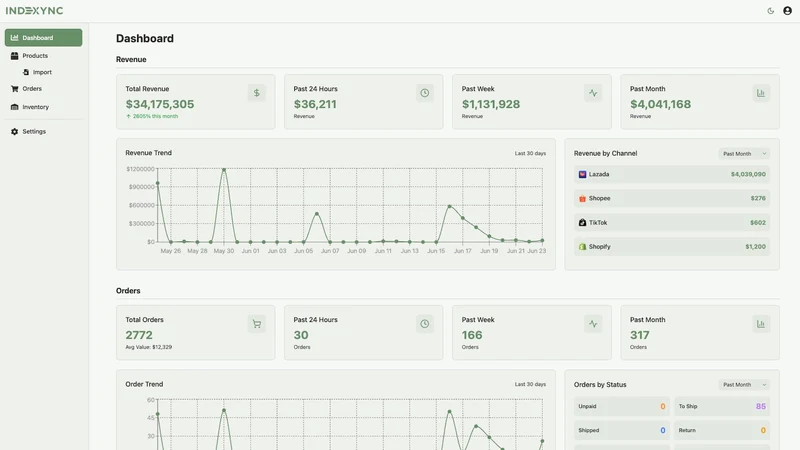Click the To Ship status tile

722,407
